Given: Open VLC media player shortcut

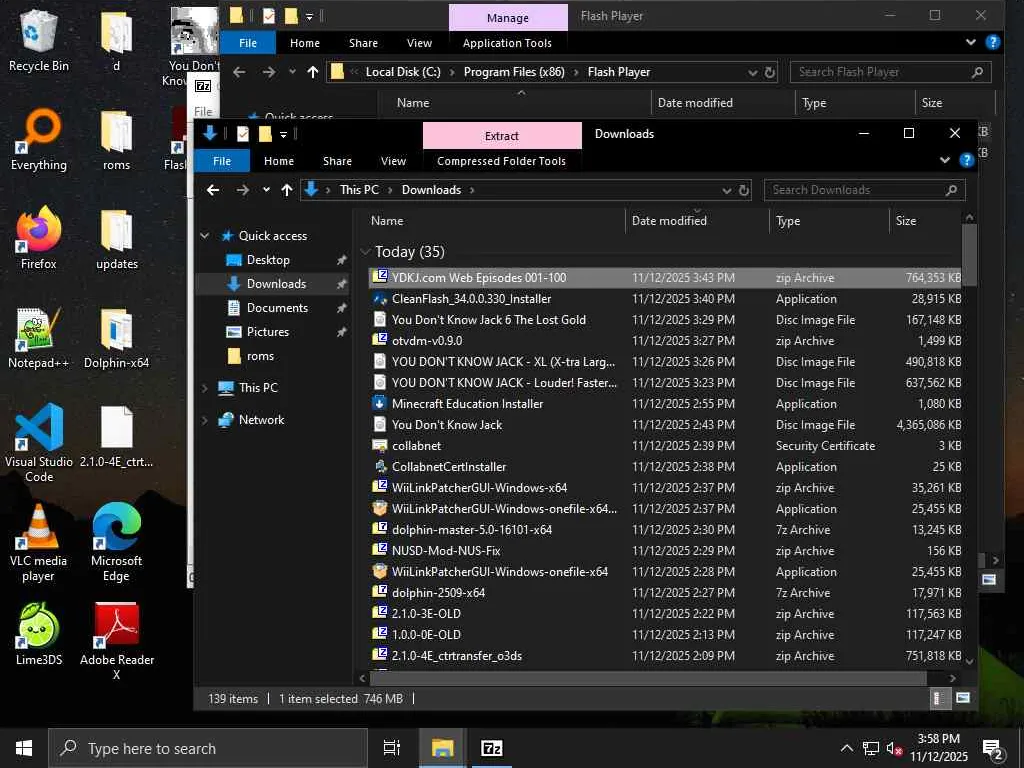Looking at the screenshot, I should tap(39, 542).
